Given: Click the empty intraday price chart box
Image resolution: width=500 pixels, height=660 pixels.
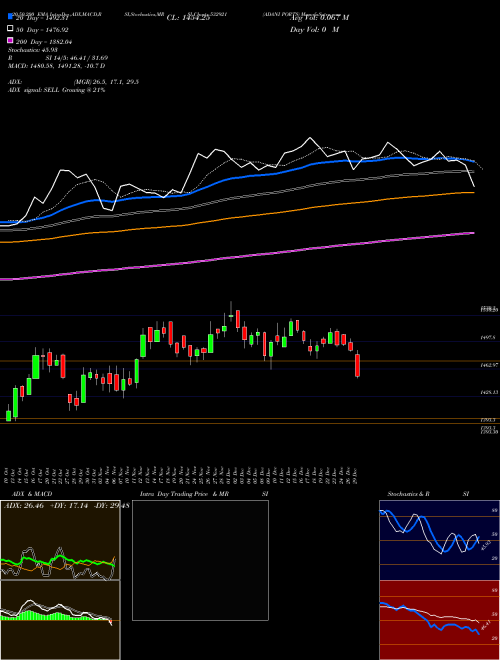Looking at the screenshot, I should click(x=200, y=560).
